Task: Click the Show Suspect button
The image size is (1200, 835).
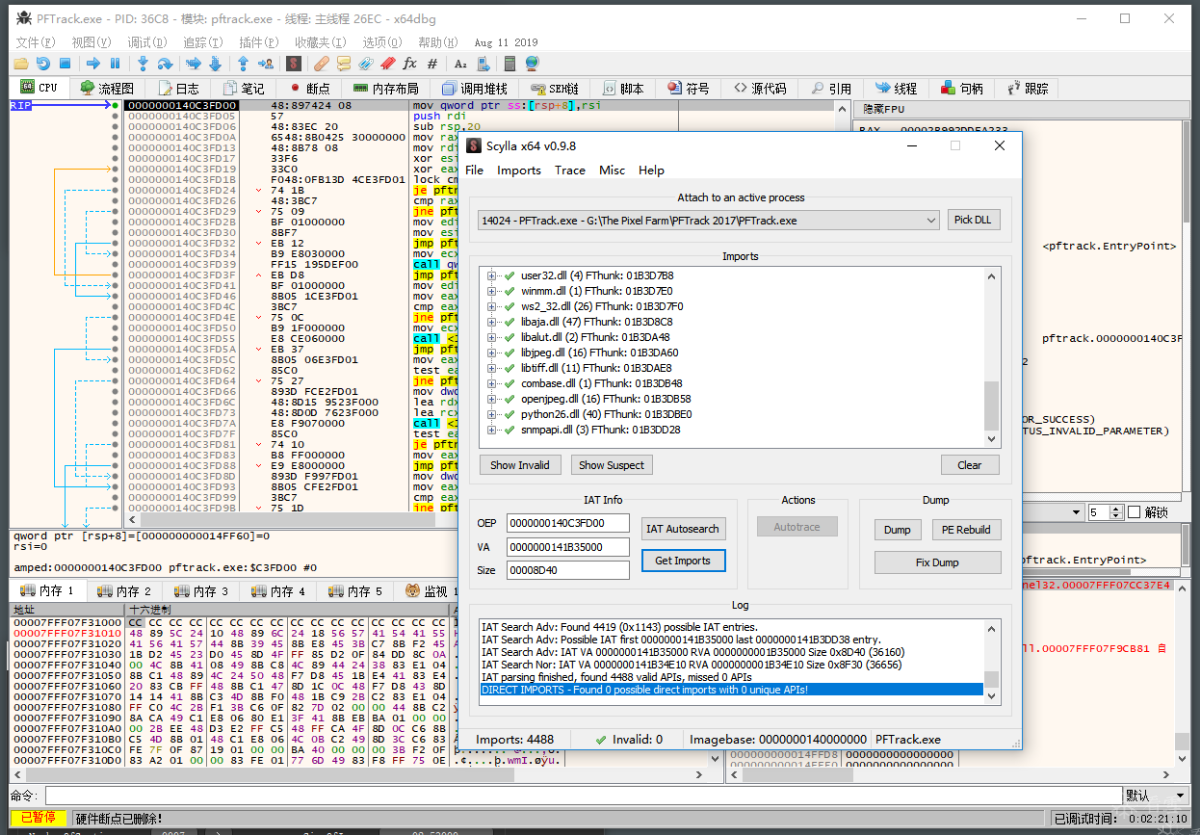Action: coord(612,465)
